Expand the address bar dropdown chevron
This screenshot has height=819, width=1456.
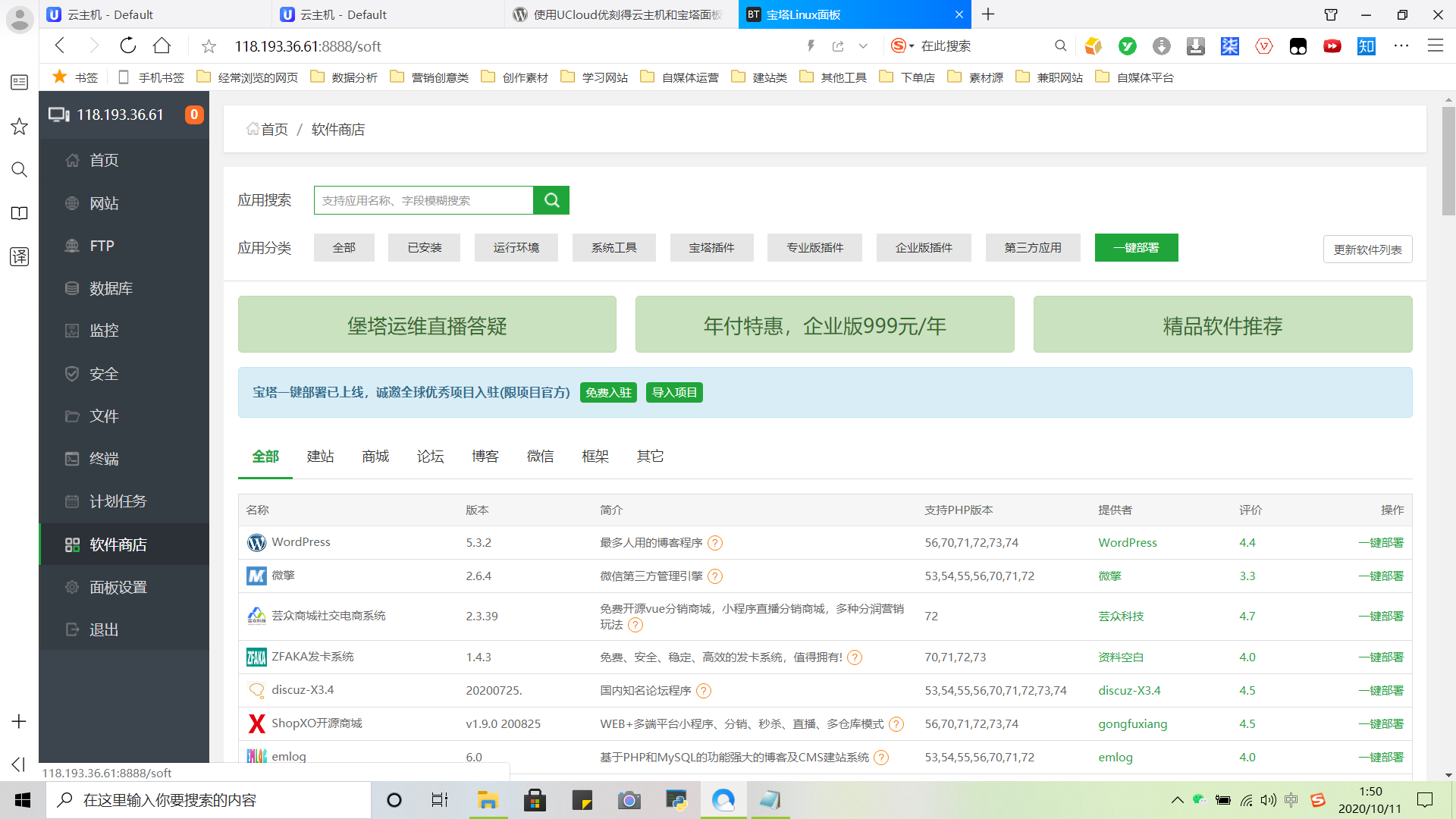[863, 46]
